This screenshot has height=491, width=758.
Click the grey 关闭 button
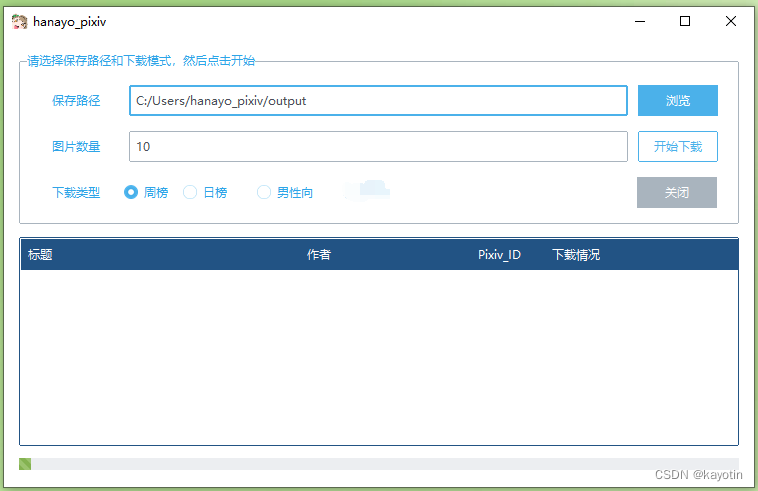point(677,192)
